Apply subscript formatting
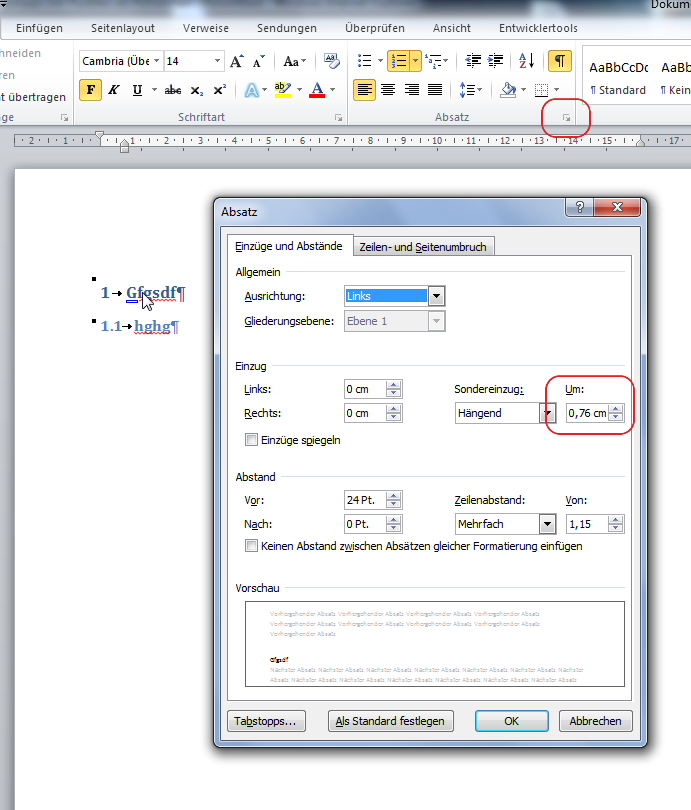The width and height of the screenshot is (691, 810). 196,90
